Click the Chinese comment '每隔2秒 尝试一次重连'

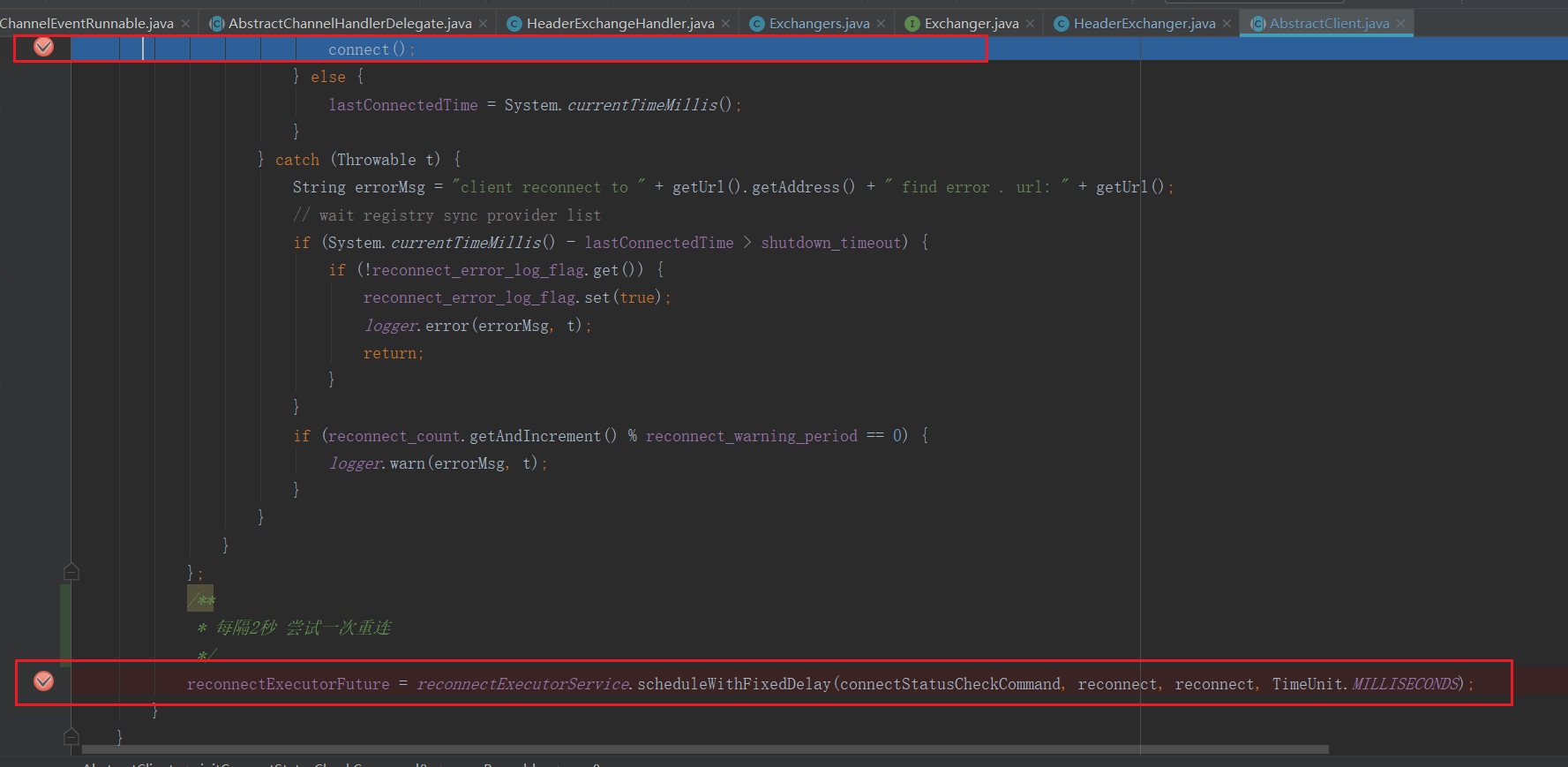coord(303,628)
